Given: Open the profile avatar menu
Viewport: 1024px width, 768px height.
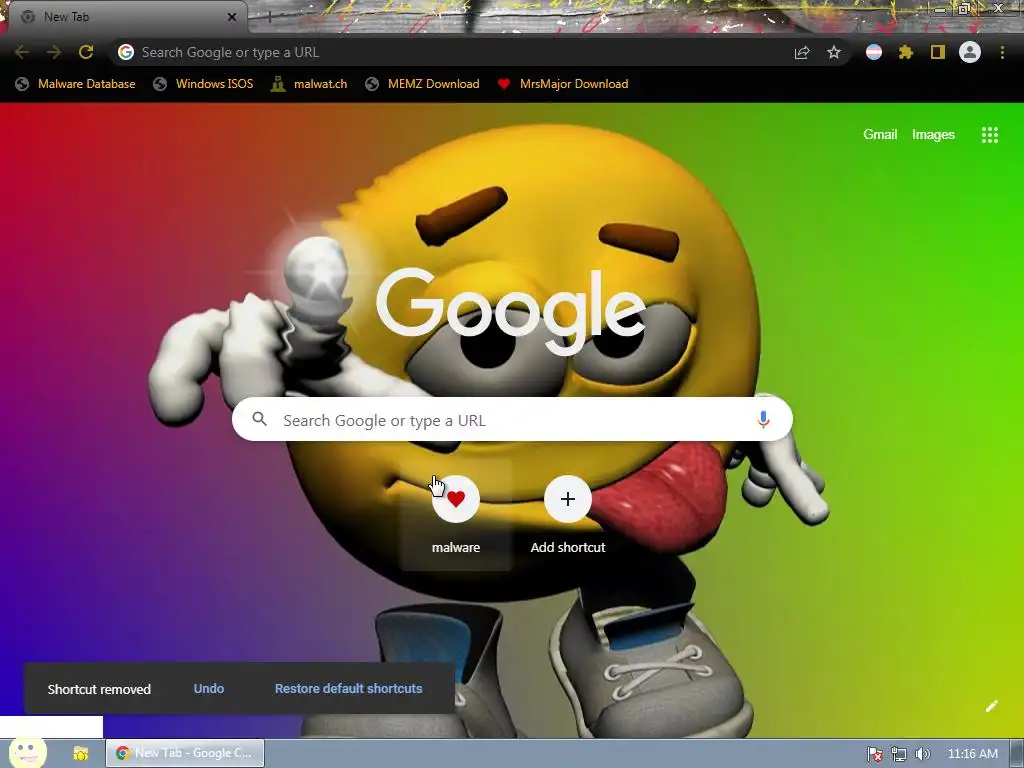Looking at the screenshot, I should (970, 52).
